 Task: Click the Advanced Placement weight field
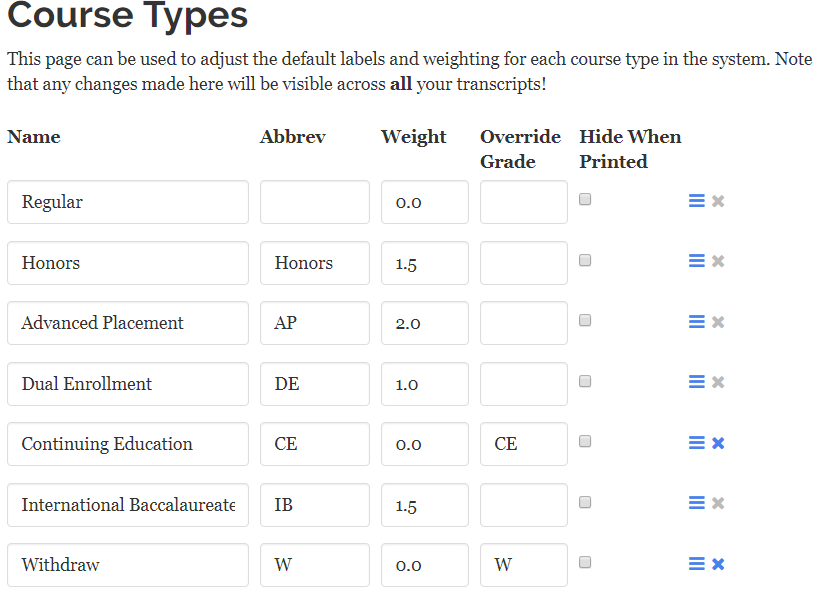[x=424, y=323]
